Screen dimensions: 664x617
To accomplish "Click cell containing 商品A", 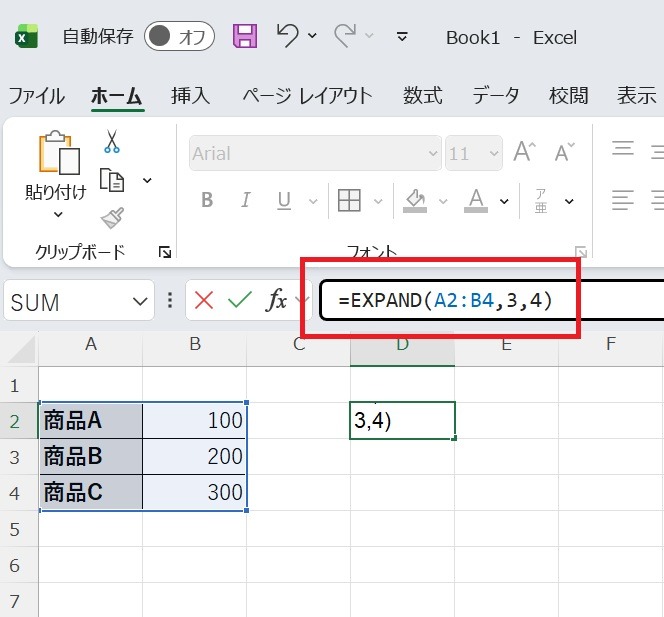I will (91, 421).
